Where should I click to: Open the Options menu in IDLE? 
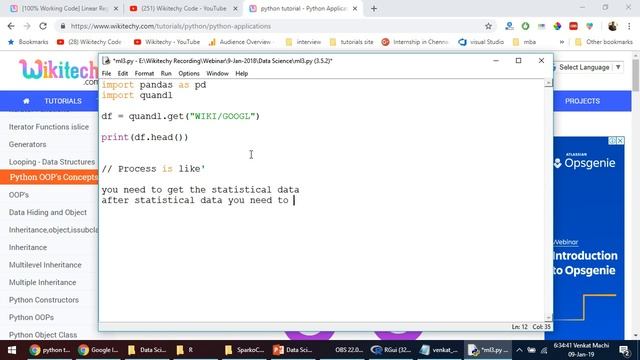tap(189, 73)
